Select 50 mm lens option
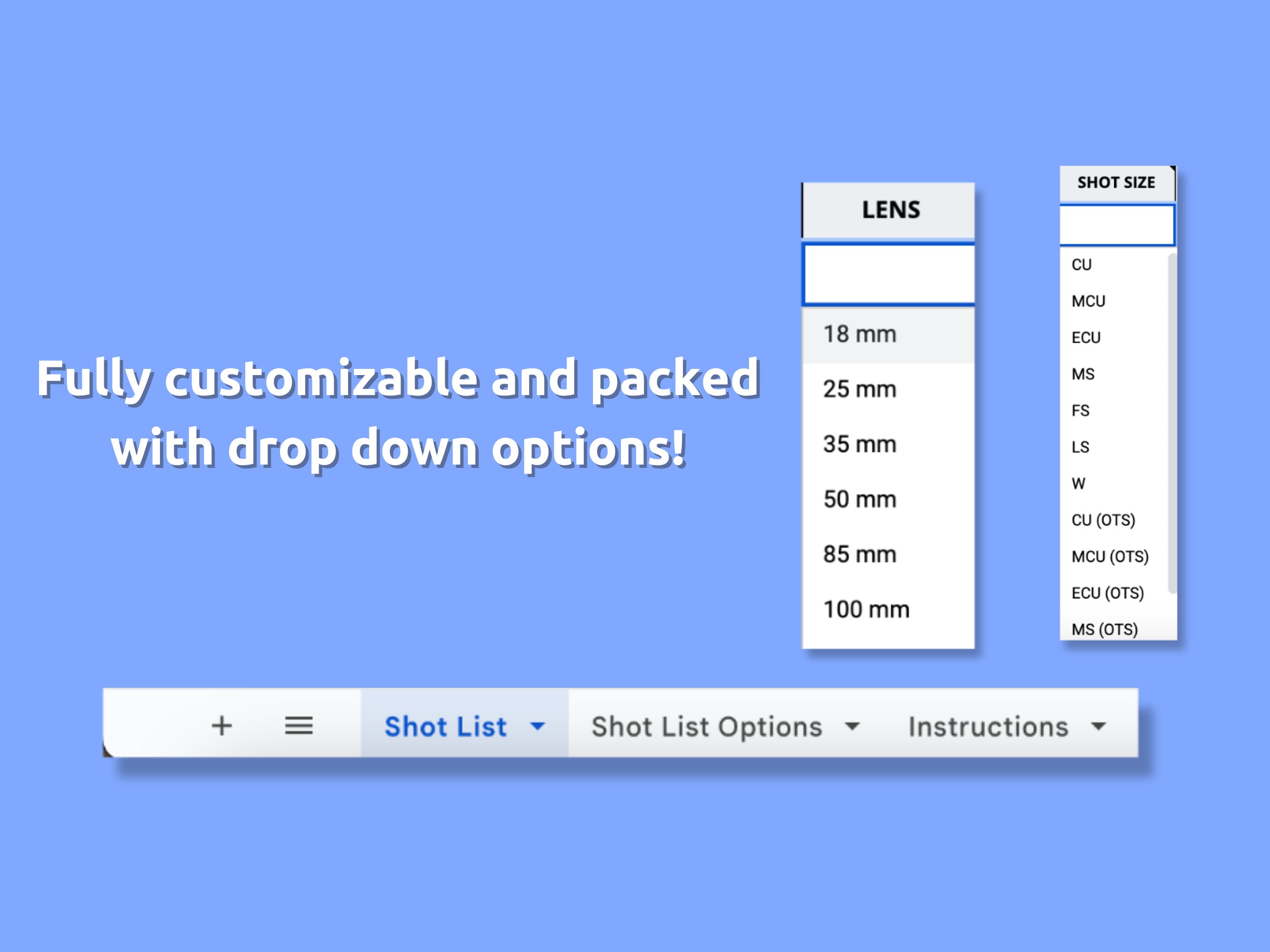 tap(859, 499)
